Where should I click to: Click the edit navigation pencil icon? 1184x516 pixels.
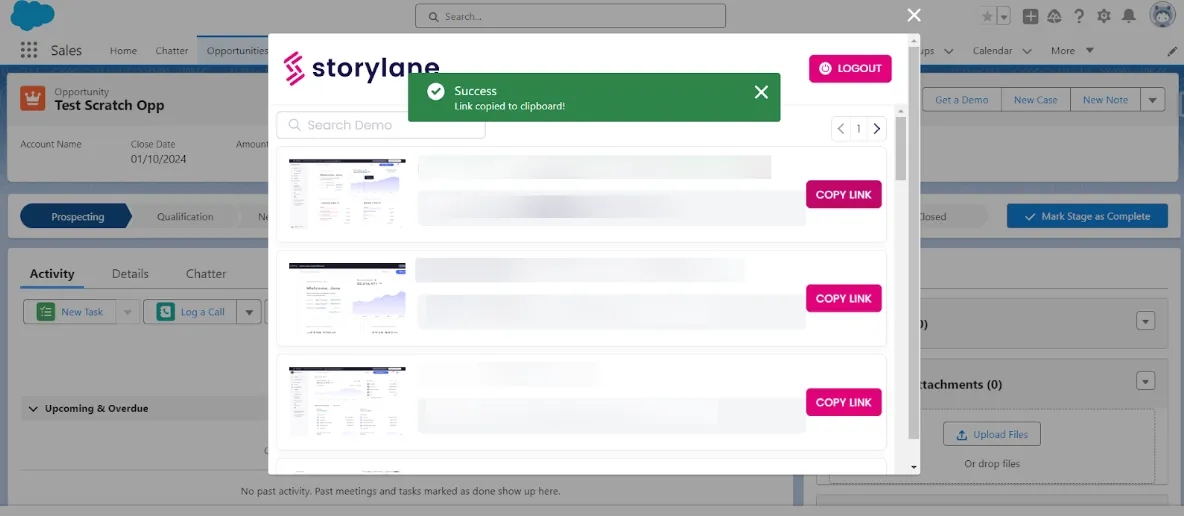tap(1172, 51)
